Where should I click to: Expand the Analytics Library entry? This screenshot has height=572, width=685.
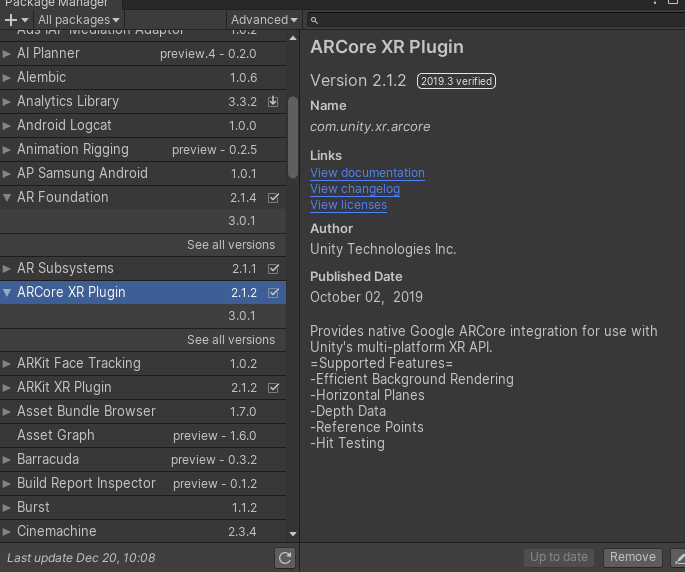(7, 102)
